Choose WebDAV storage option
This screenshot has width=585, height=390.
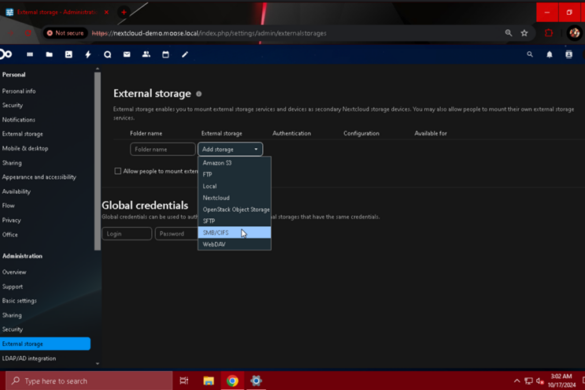(x=234, y=244)
